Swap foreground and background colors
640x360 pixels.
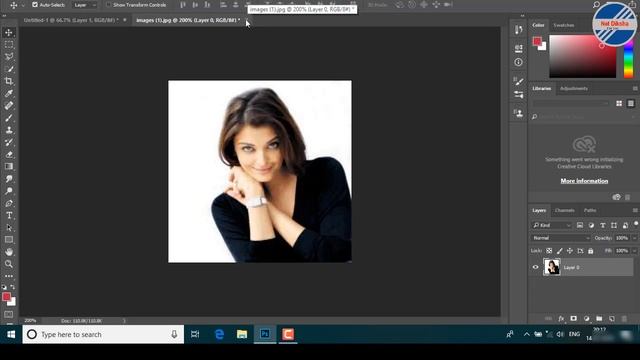click(x=13, y=287)
